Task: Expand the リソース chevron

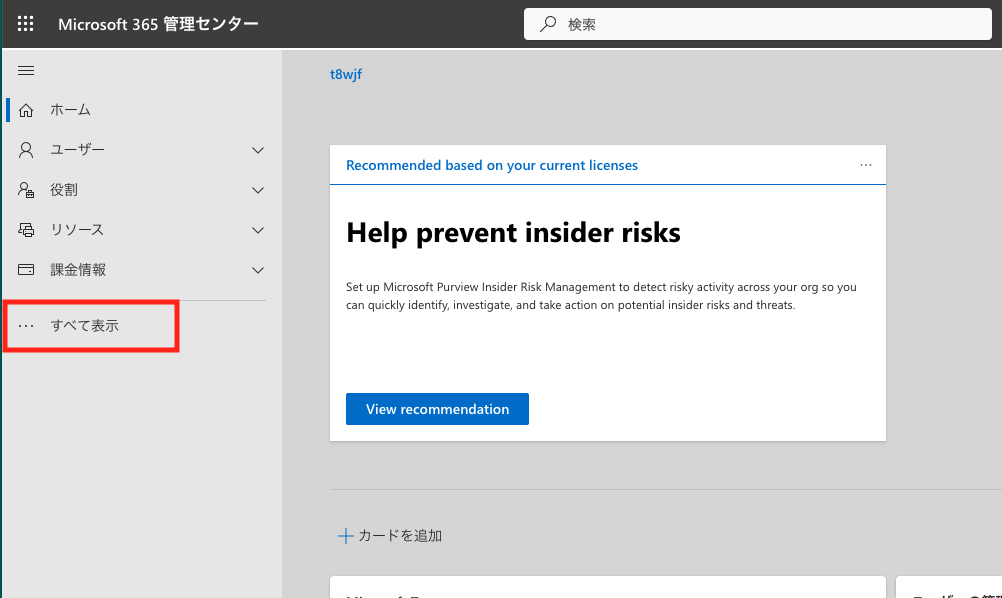Action: click(258, 230)
